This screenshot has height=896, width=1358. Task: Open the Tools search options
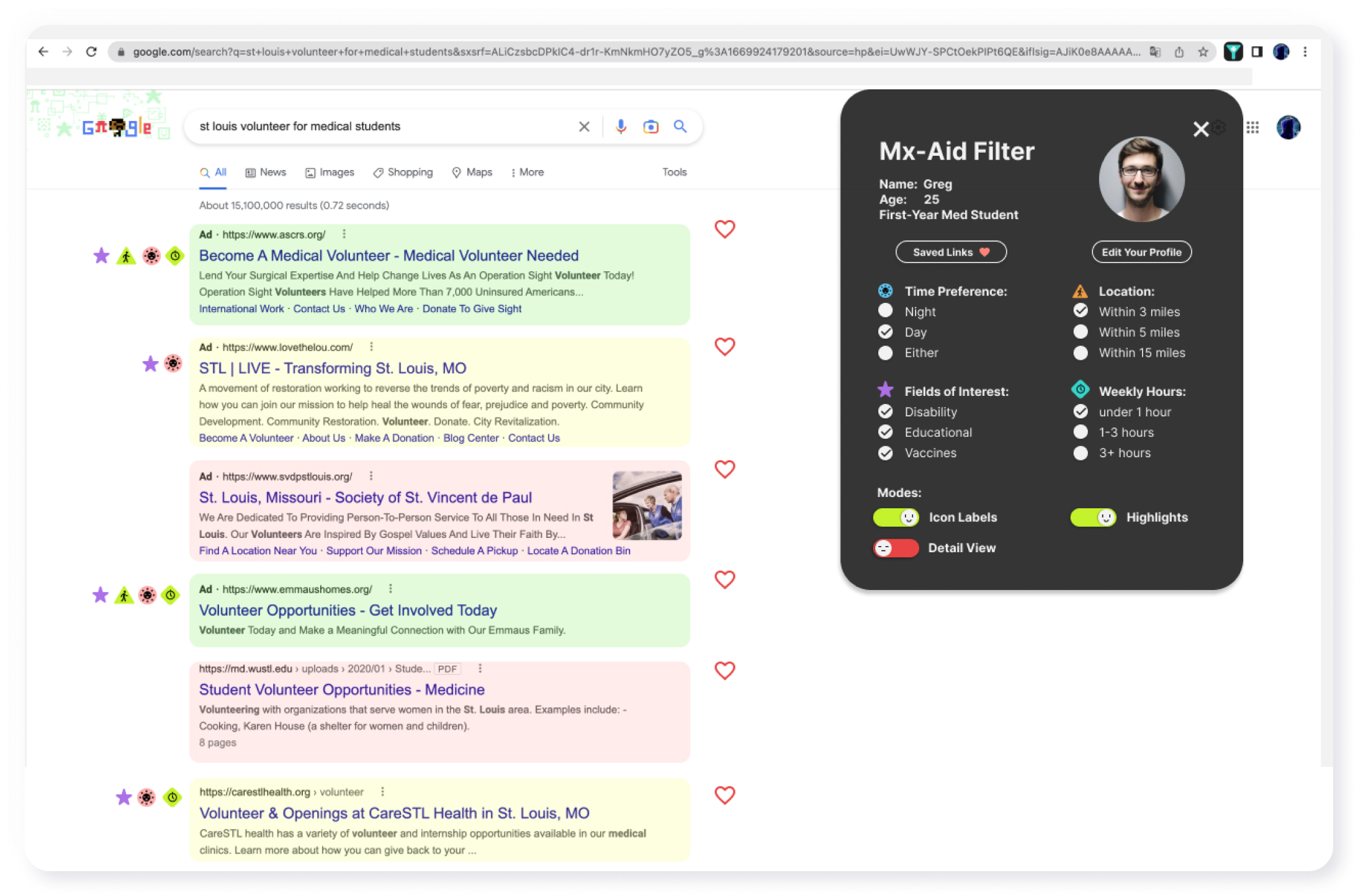point(674,172)
